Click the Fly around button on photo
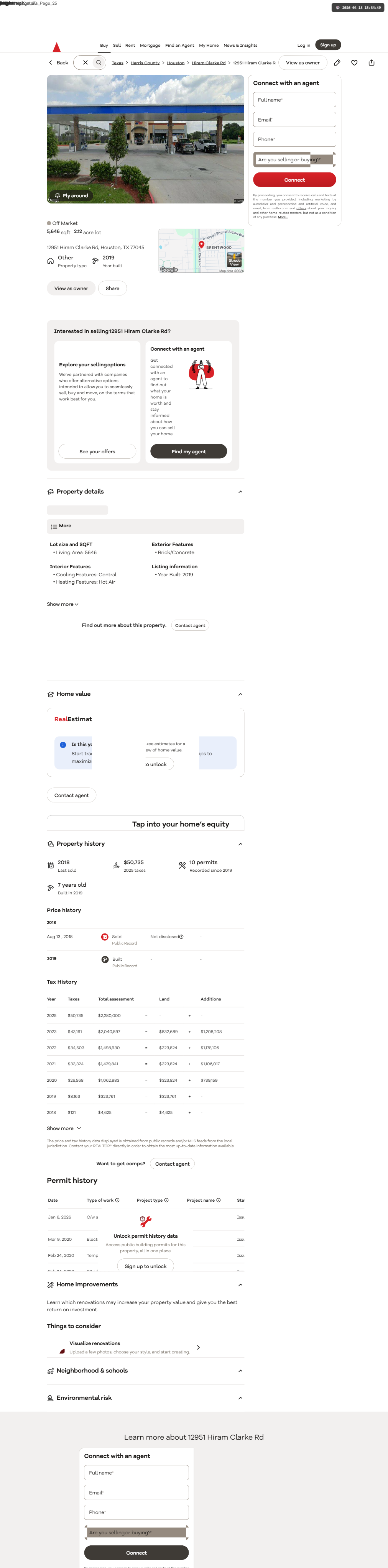 point(71,195)
